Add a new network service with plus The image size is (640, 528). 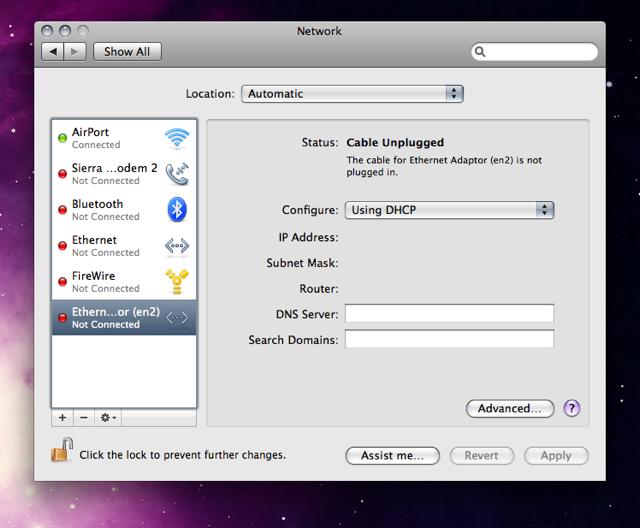pyautogui.click(x=62, y=417)
